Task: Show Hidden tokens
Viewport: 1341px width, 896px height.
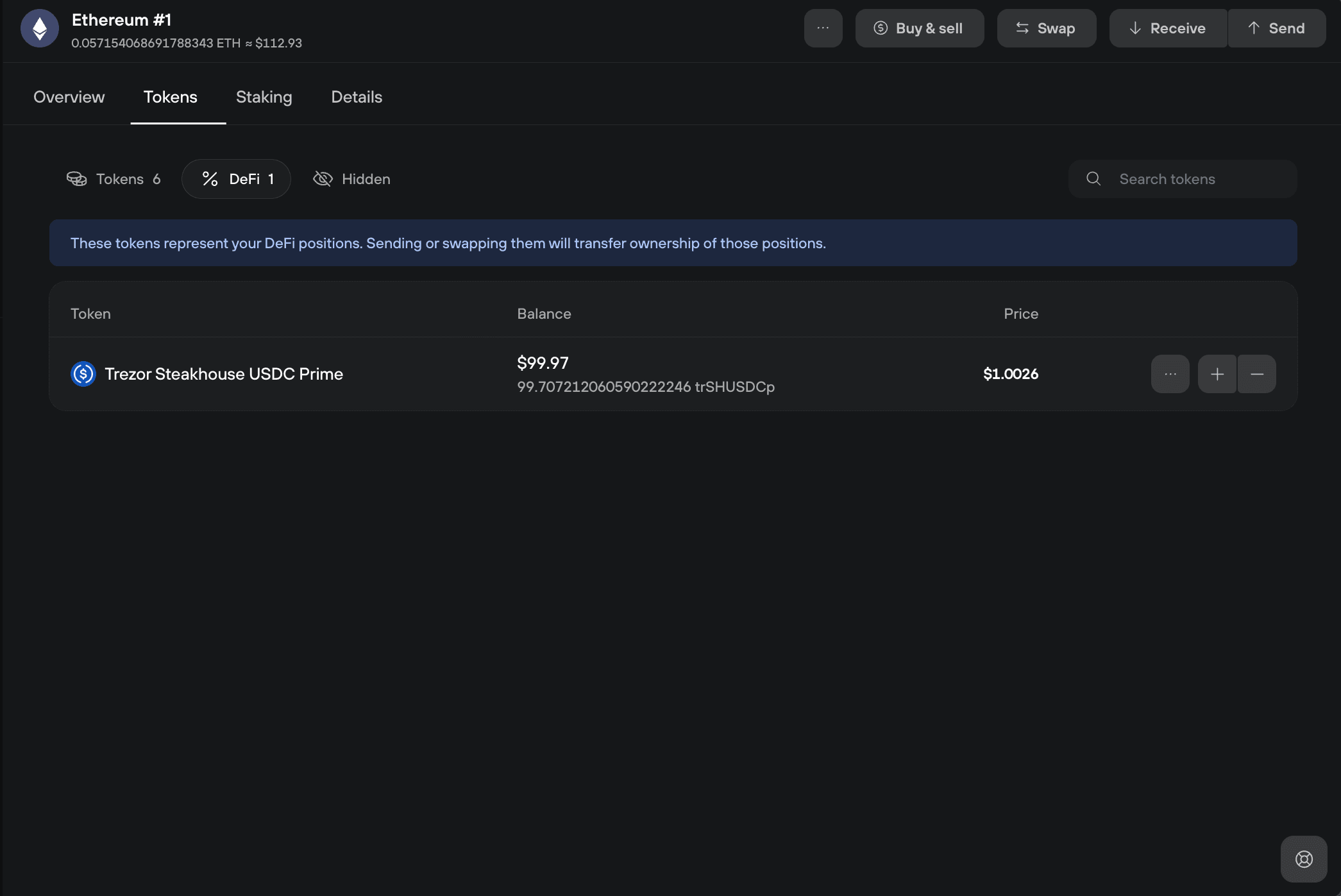Action: point(351,179)
